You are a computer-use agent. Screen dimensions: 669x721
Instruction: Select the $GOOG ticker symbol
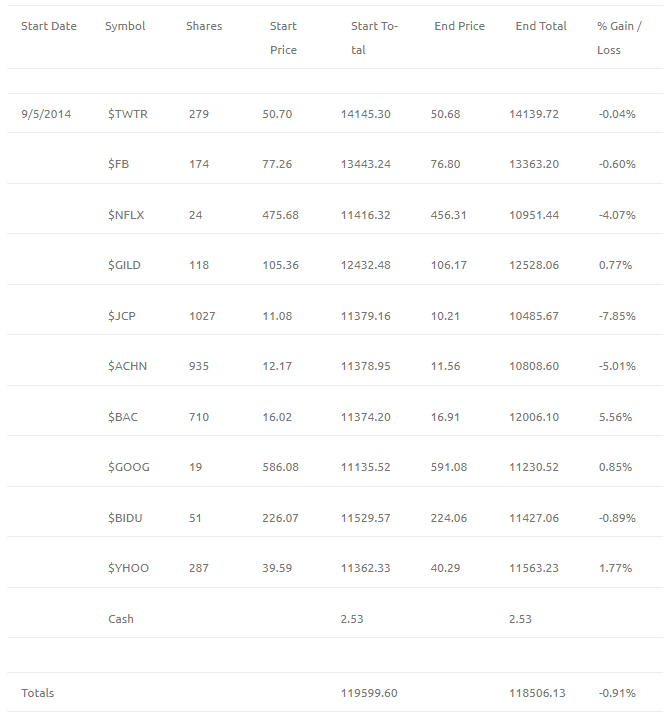click(129, 468)
